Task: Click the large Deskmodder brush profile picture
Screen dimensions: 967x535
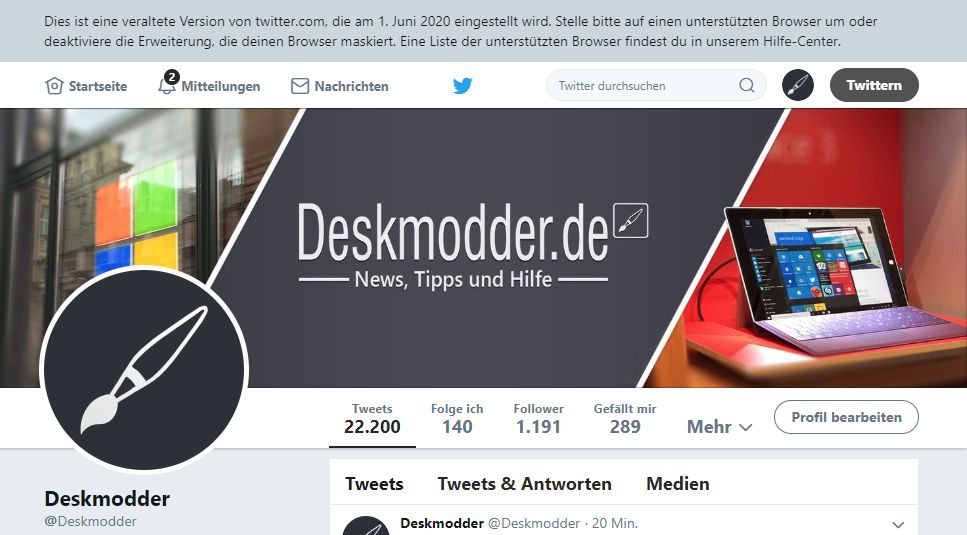Action: [144, 370]
